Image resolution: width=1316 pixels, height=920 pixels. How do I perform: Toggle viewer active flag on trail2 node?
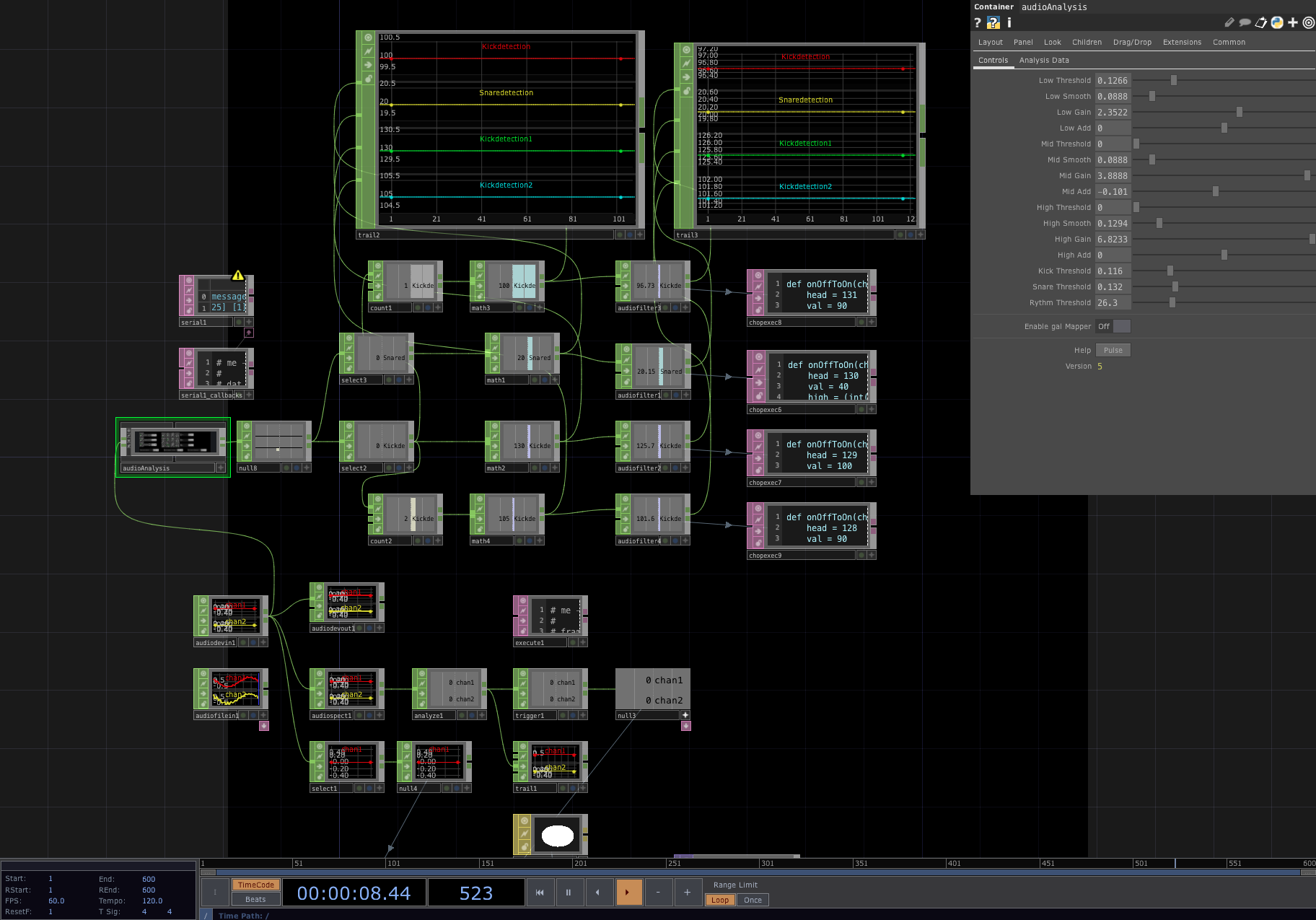368,38
